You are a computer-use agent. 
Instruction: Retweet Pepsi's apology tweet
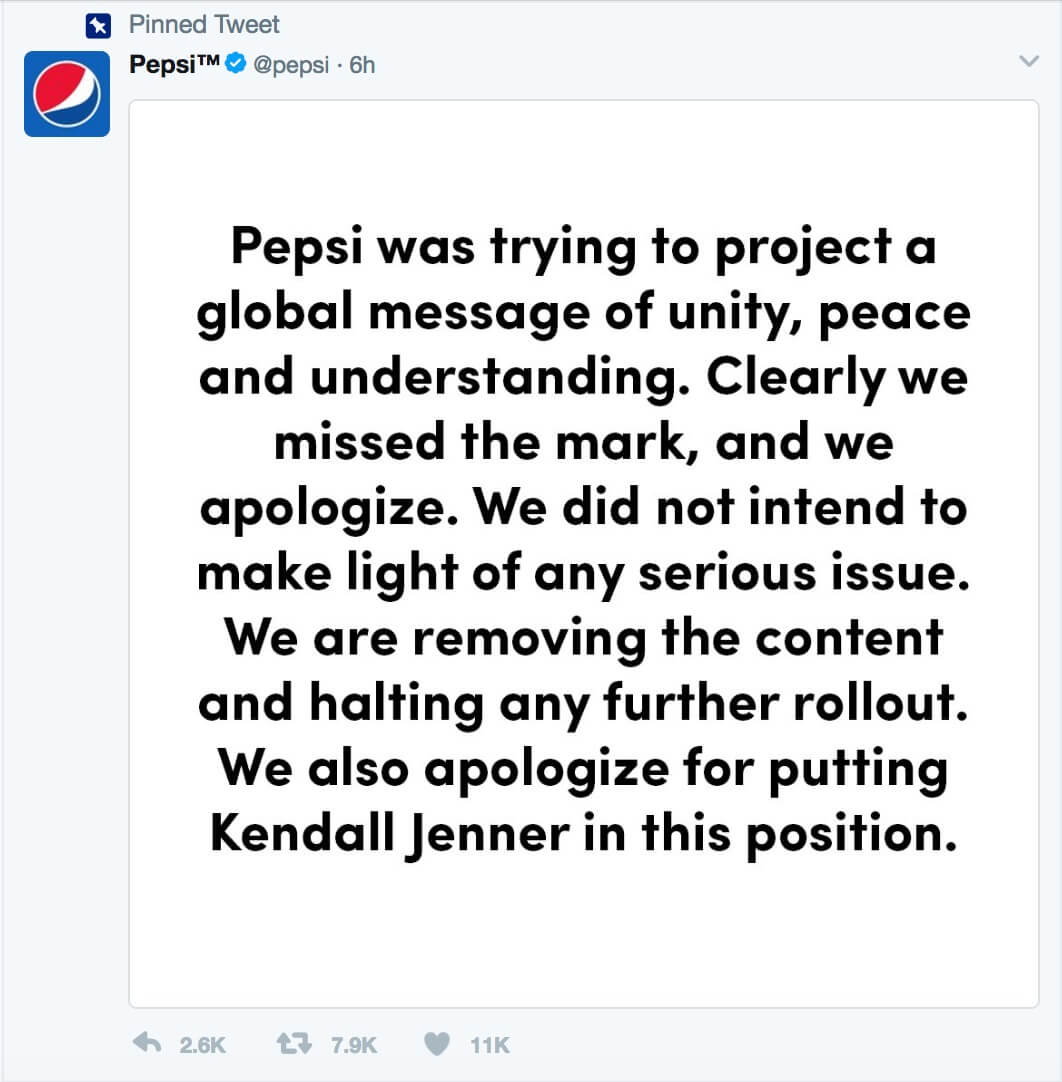click(x=294, y=1043)
